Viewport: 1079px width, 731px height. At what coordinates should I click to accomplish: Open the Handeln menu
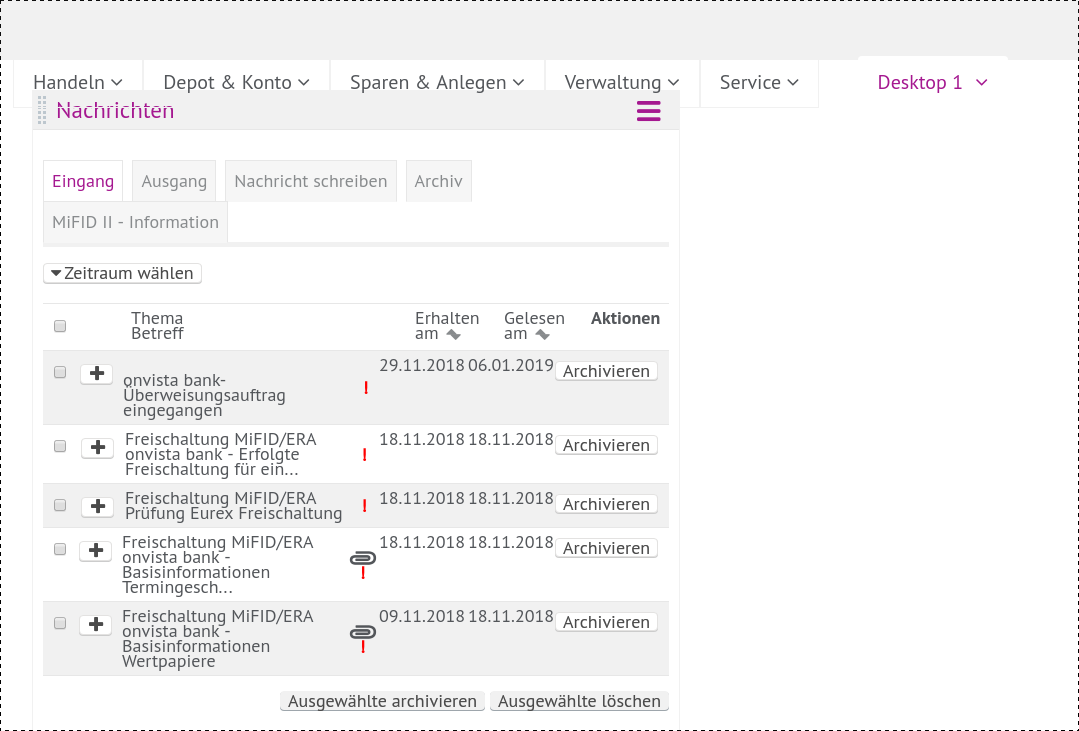pyautogui.click(x=78, y=83)
